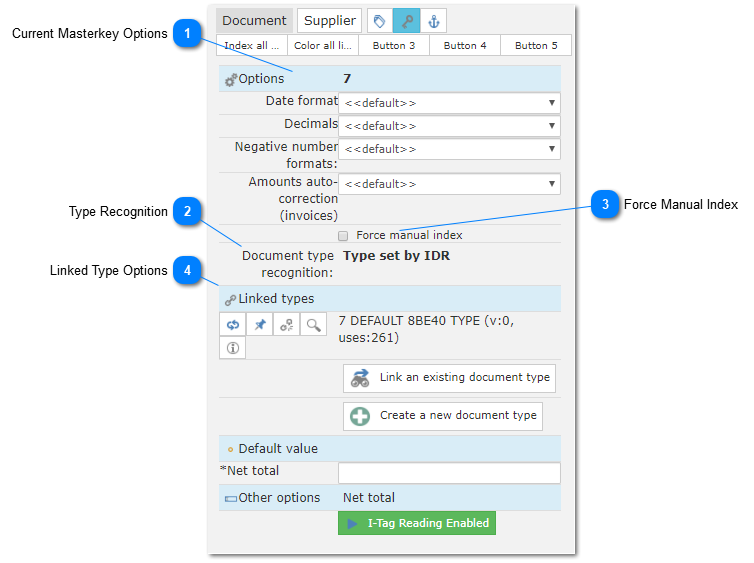Click the refresh link icon for linked type
The height and width of the screenshot is (563, 754).
point(233,325)
